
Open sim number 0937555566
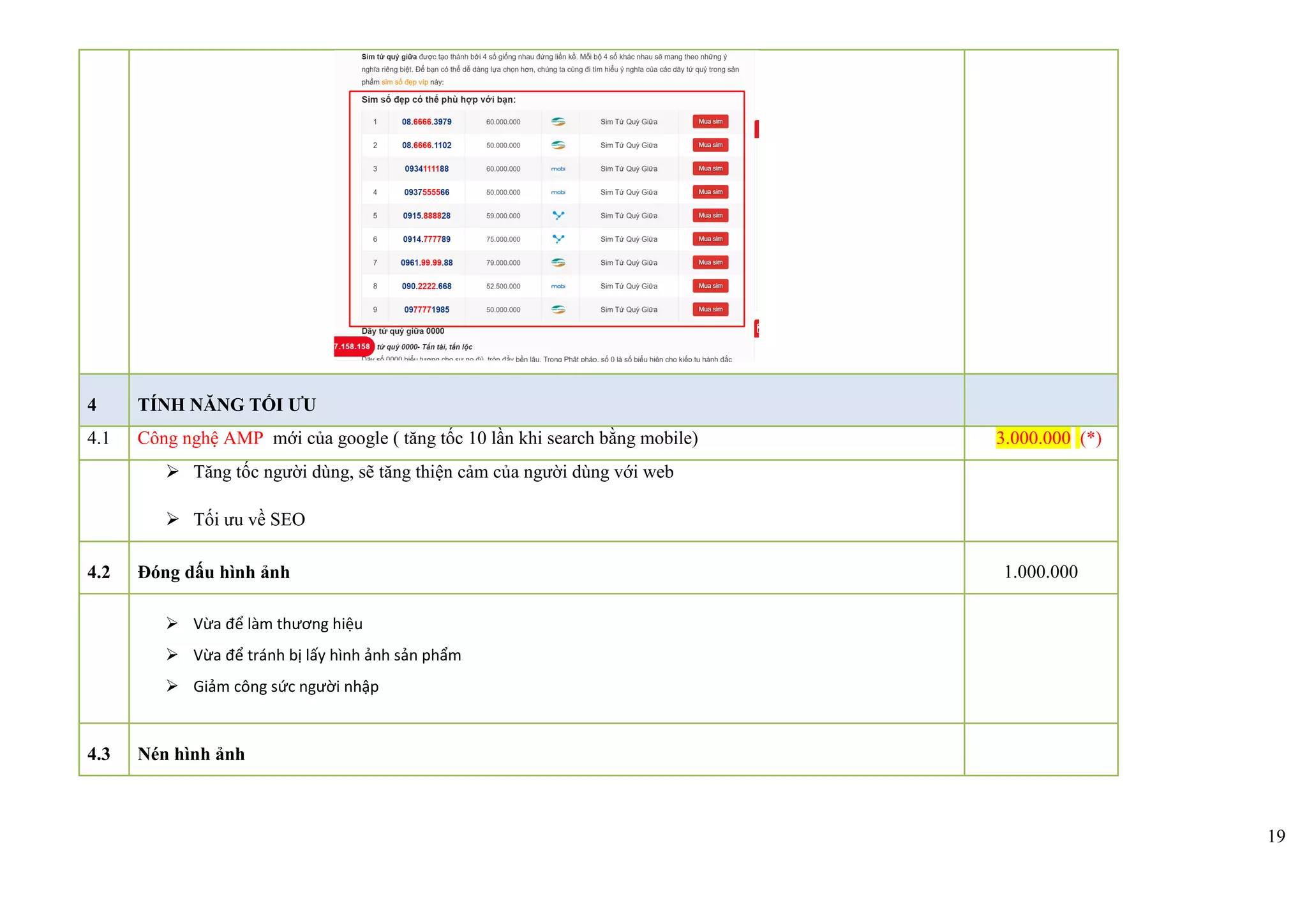pyautogui.click(x=427, y=192)
